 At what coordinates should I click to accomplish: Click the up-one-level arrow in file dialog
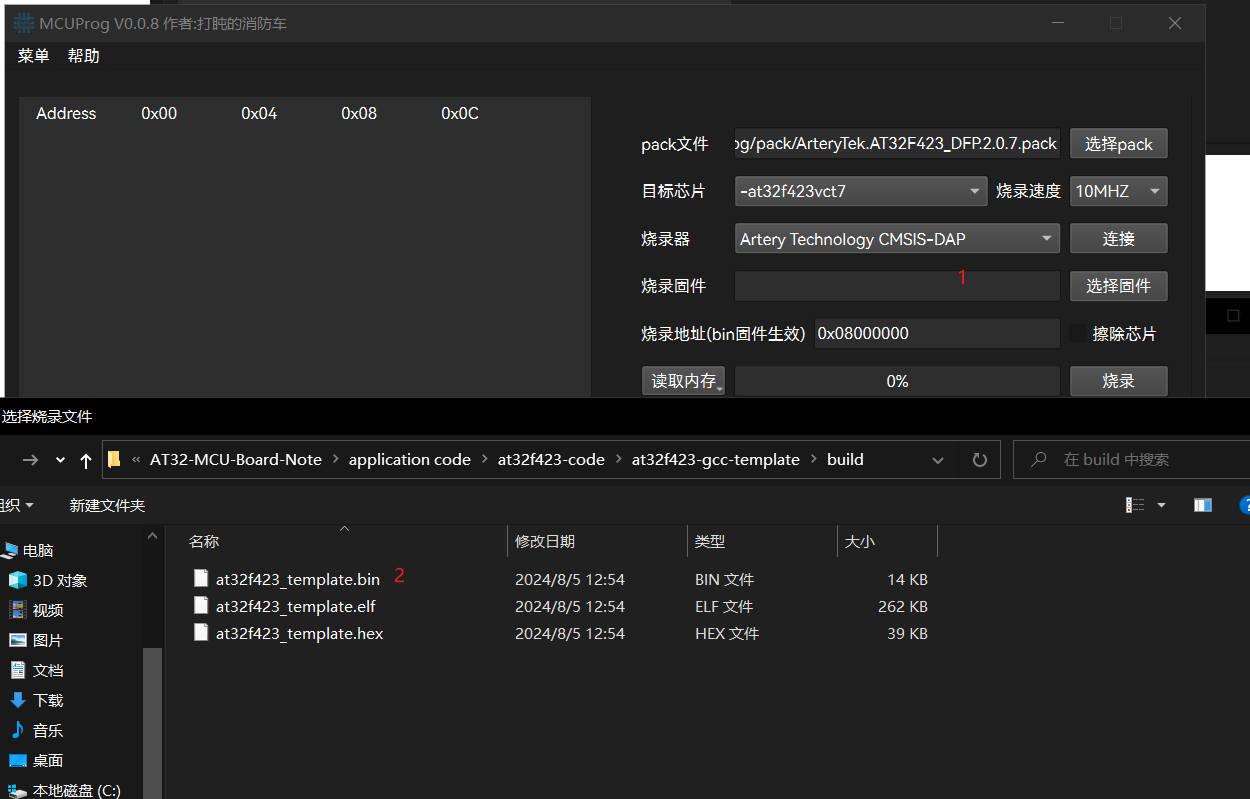(86, 460)
